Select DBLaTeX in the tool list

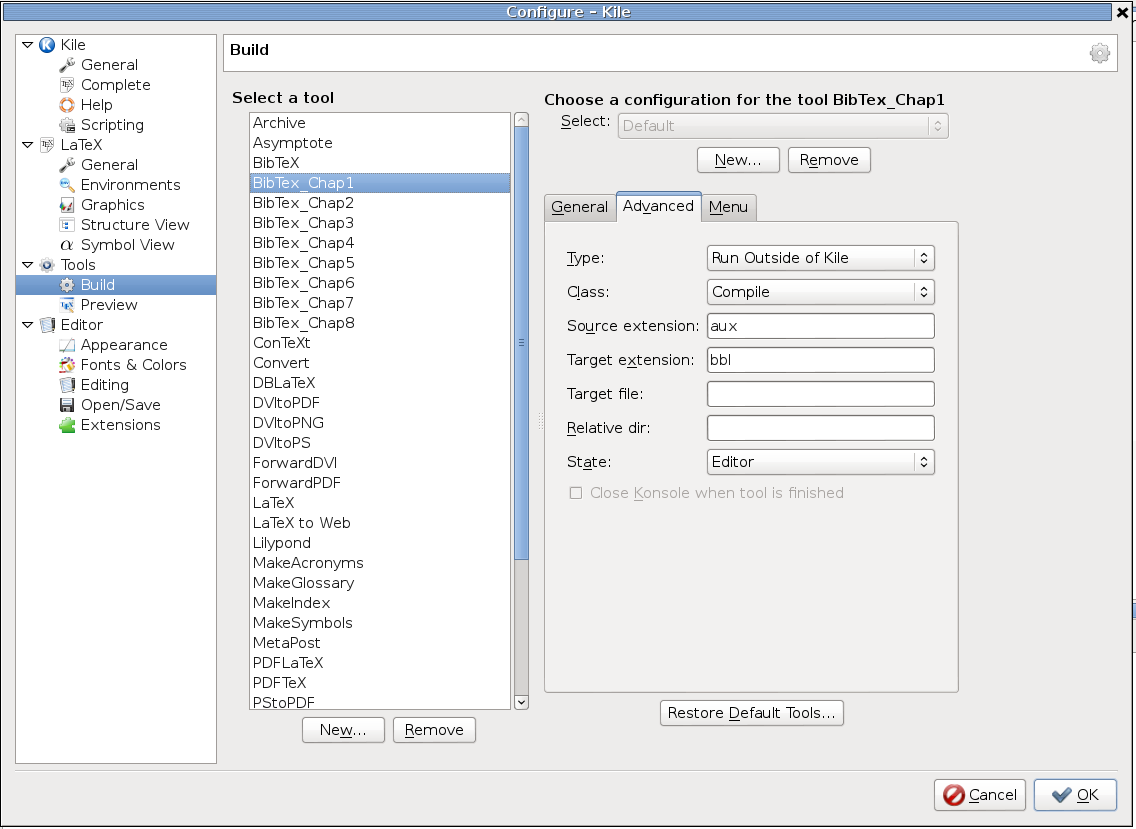pyautogui.click(x=380, y=383)
